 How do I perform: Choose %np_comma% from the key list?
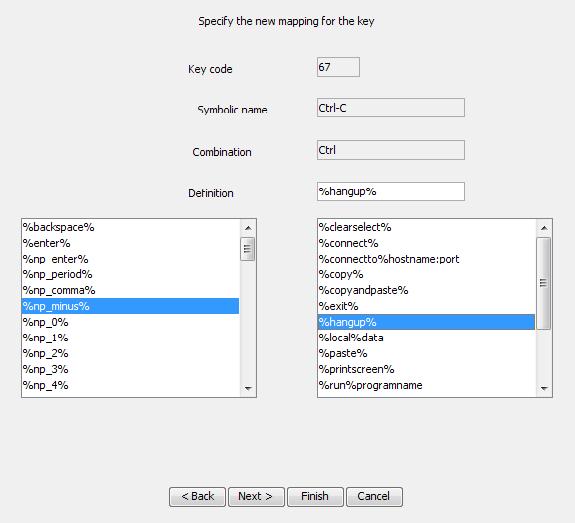coord(130,290)
